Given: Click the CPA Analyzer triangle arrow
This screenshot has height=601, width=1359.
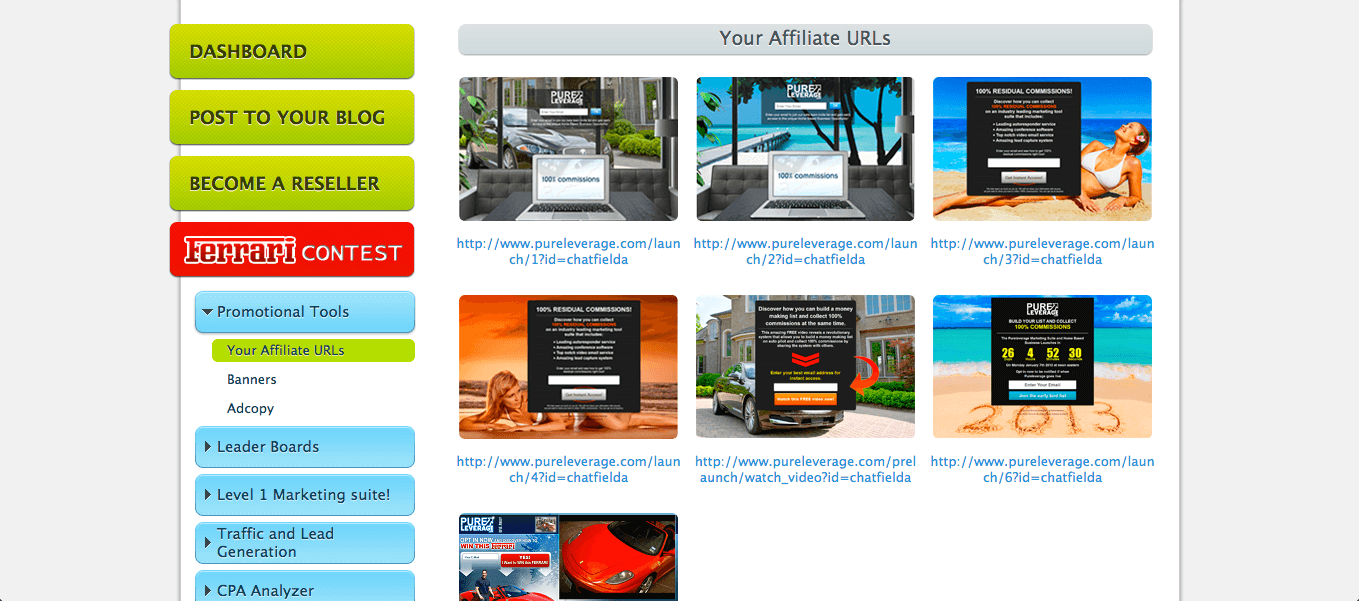Looking at the screenshot, I should click(208, 591).
